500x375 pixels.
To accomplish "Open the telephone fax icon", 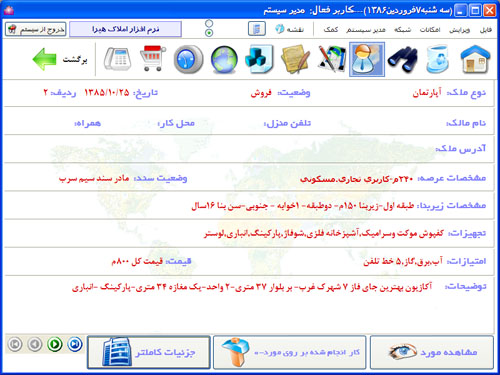I will coord(117,59).
